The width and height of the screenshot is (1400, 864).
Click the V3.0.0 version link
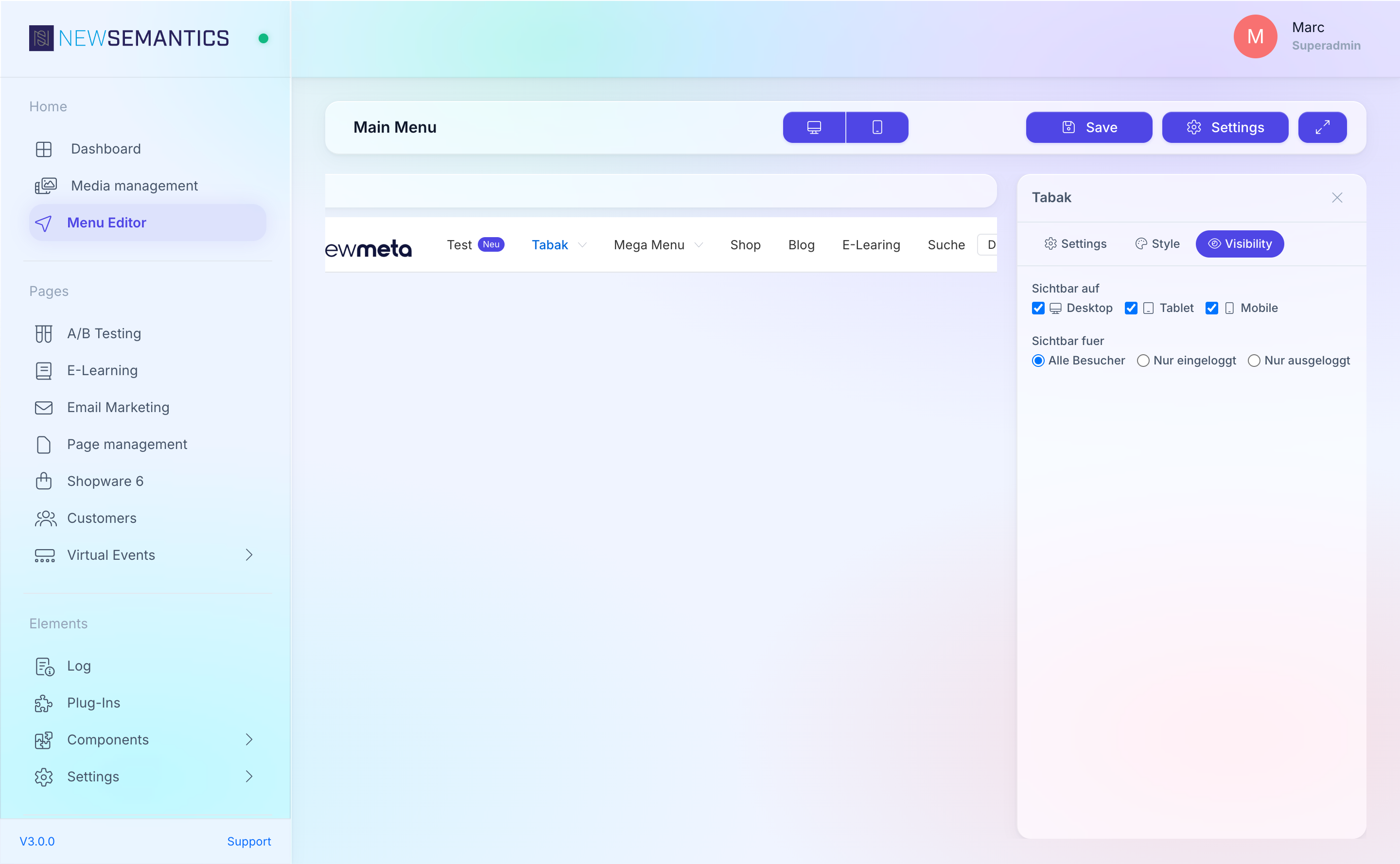click(37, 842)
